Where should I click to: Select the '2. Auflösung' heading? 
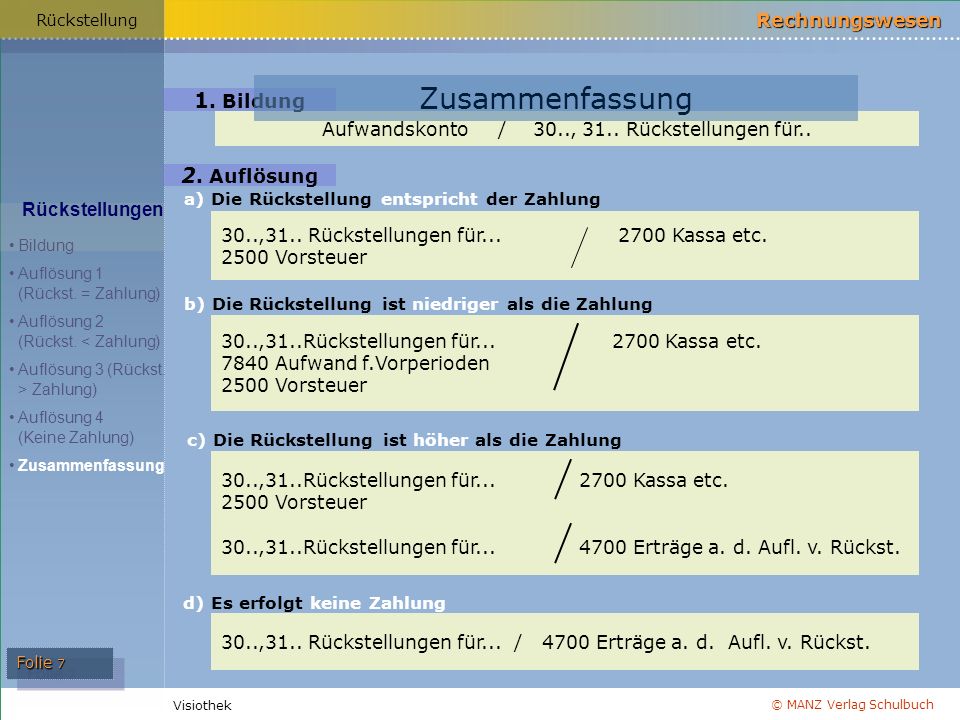coord(250,176)
